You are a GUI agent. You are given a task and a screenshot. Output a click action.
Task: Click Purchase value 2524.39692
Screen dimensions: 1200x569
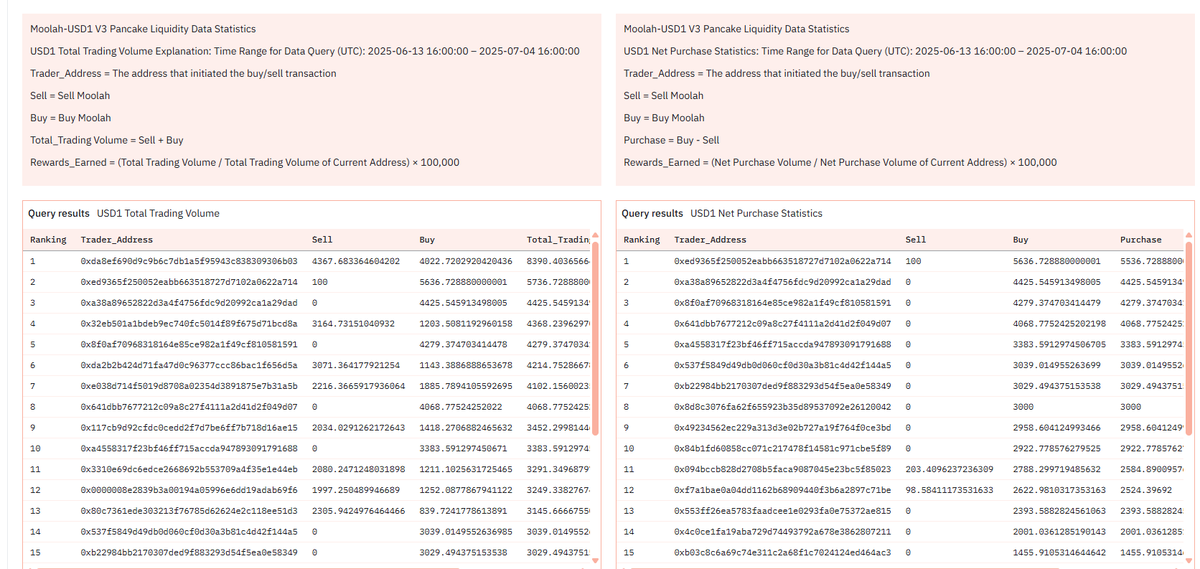click(1146, 490)
